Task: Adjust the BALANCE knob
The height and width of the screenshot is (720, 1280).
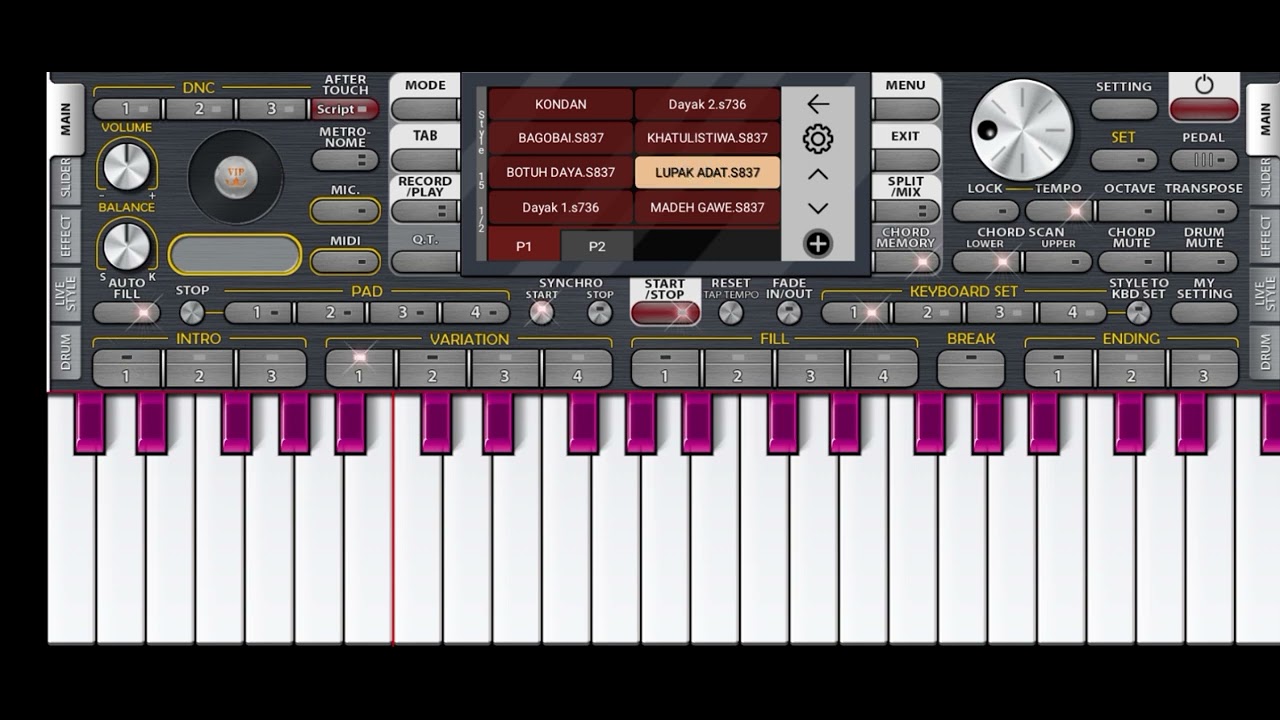Action: 126,245
